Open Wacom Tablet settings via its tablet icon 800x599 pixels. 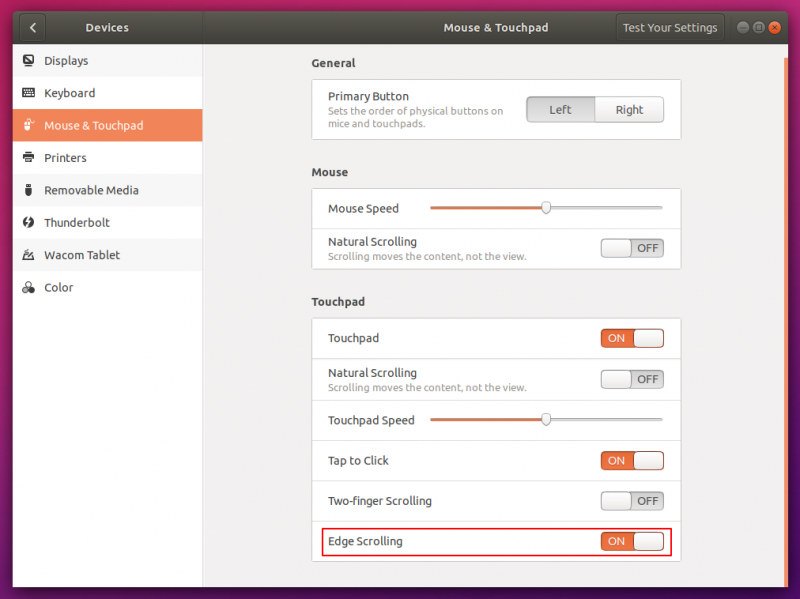point(28,254)
